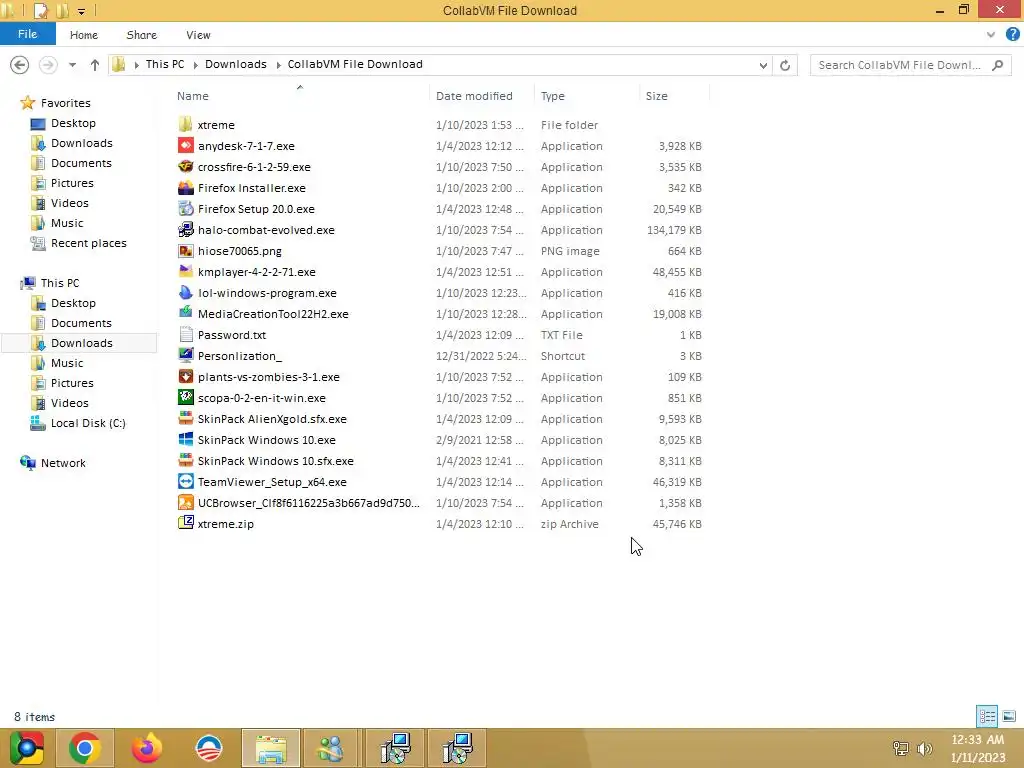
Task: Expand the ribbon with the chevron
Action: coord(991,35)
